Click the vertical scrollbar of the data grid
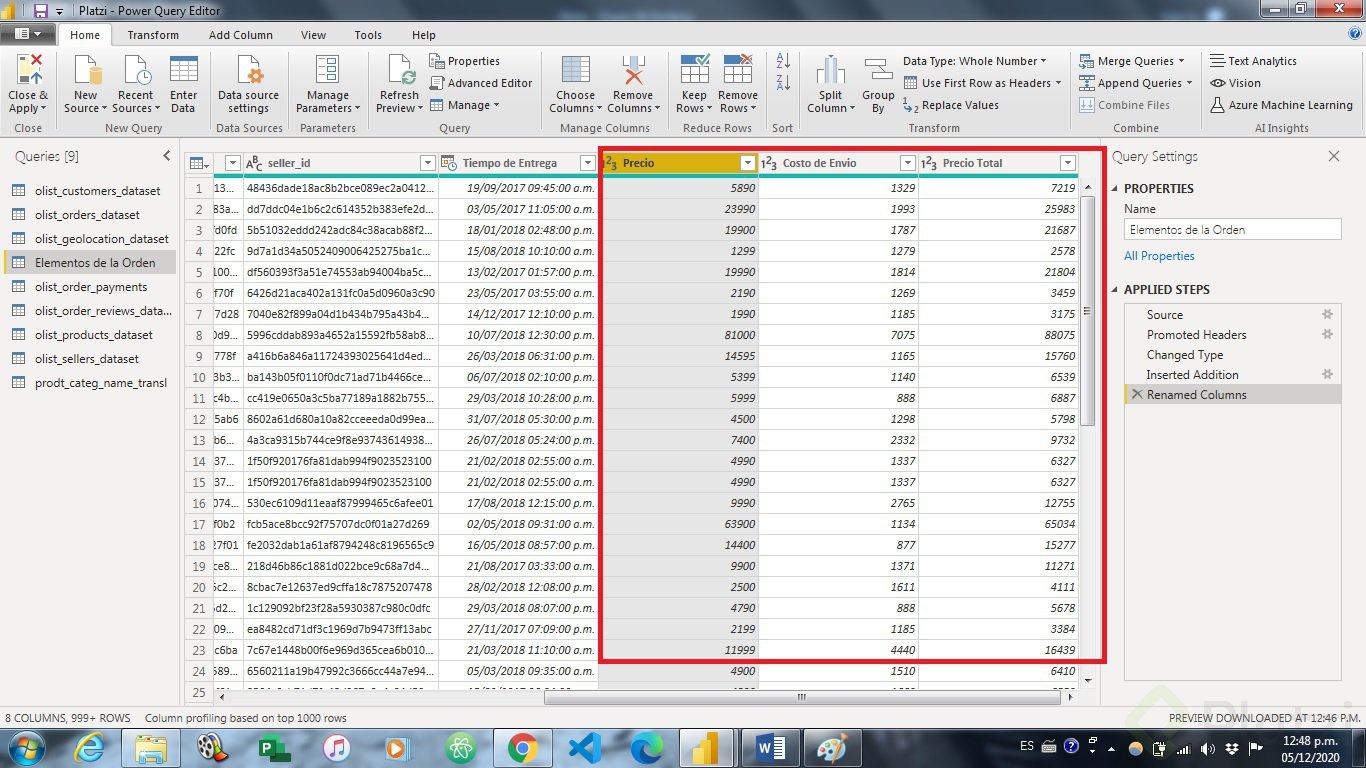The width and height of the screenshot is (1366, 768). point(1087,310)
